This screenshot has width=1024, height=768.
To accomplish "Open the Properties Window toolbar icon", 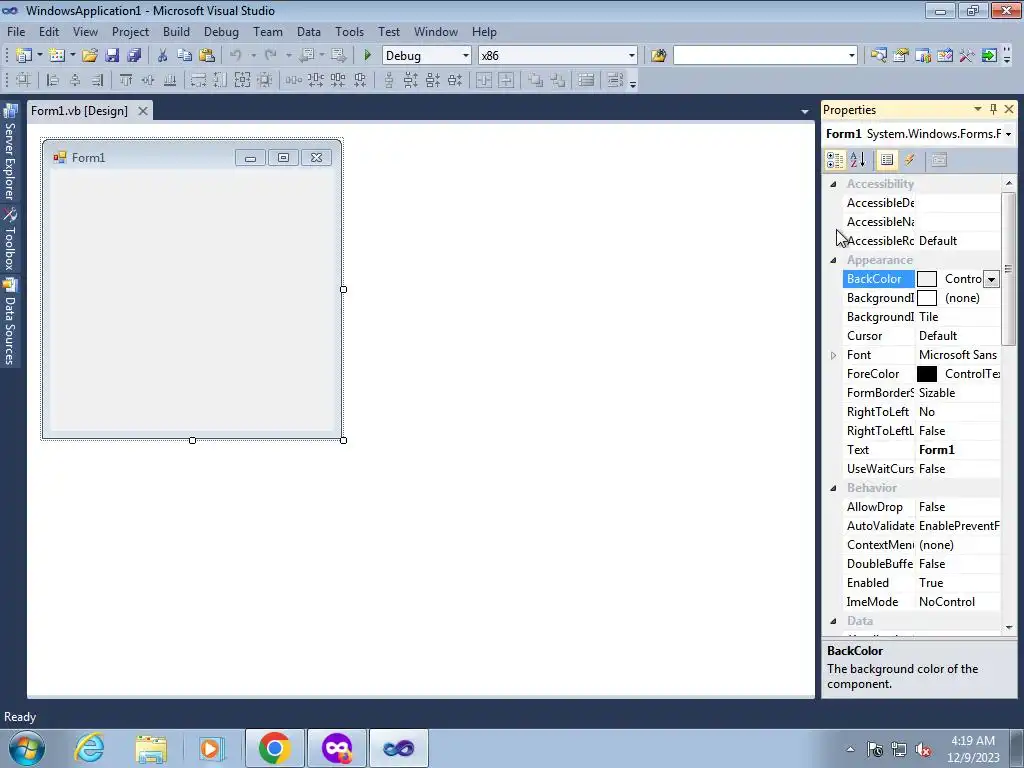I will pos(901,56).
